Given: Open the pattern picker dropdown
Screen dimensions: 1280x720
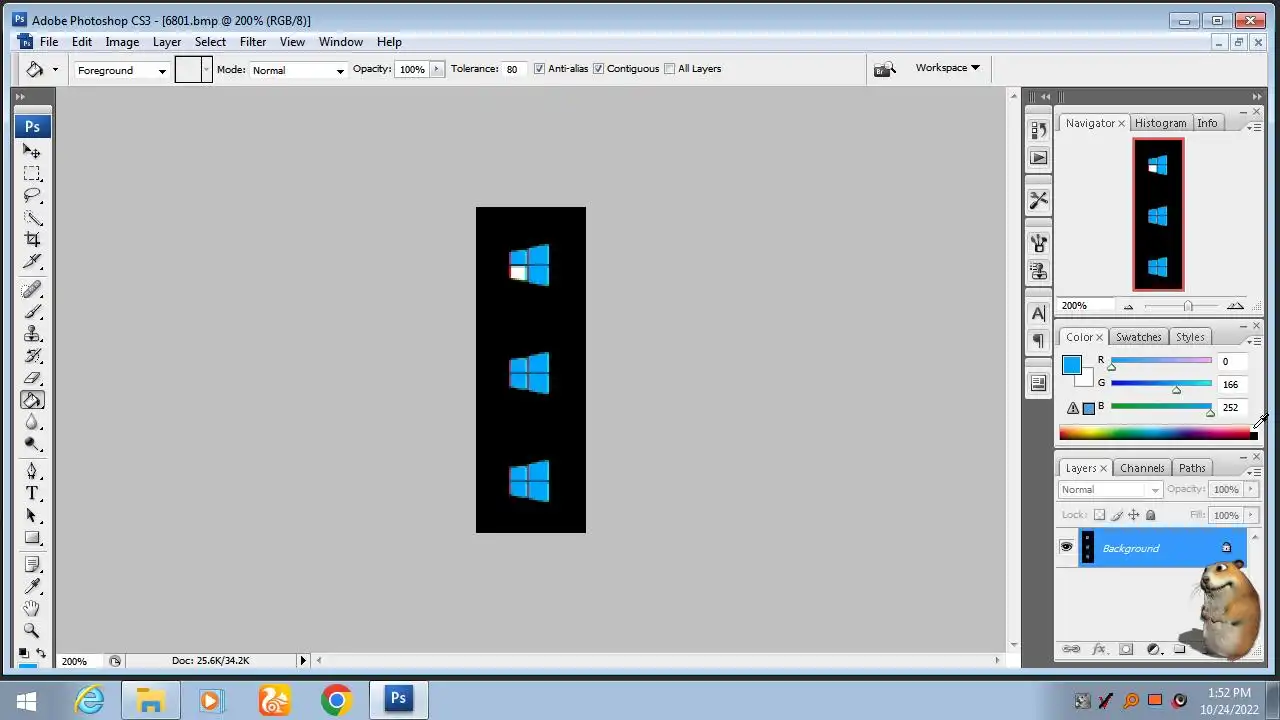Looking at the screenshot, I should pyautogui.click(x=206, y=69).
